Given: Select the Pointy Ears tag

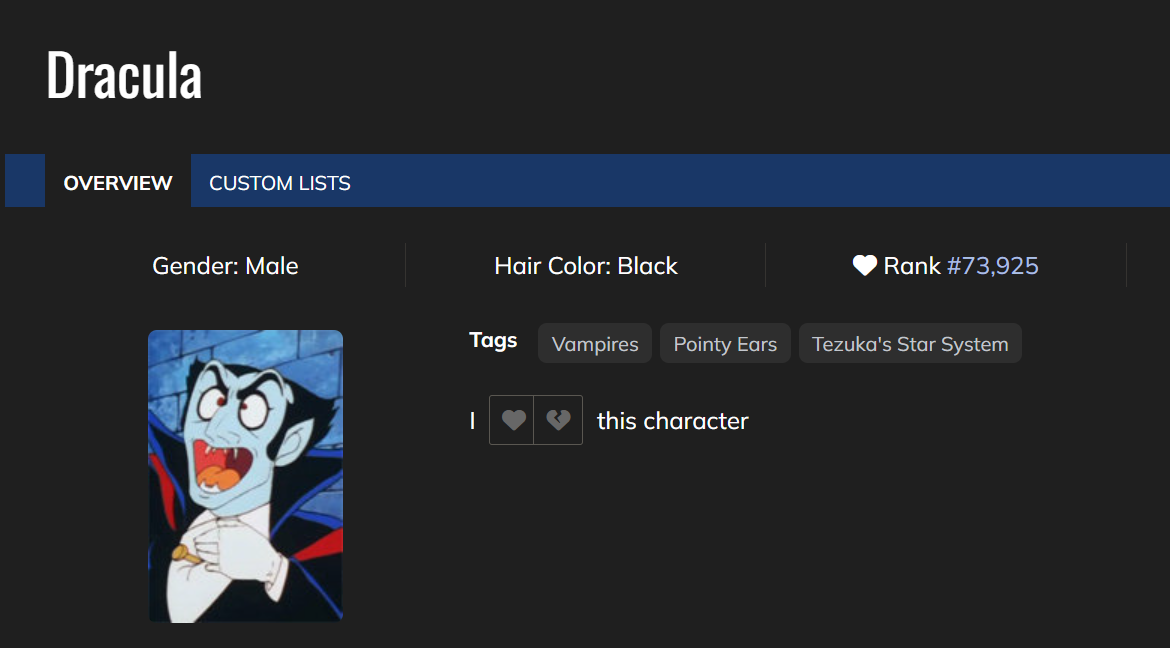Looking at the screenshot, I should (725, 344).
